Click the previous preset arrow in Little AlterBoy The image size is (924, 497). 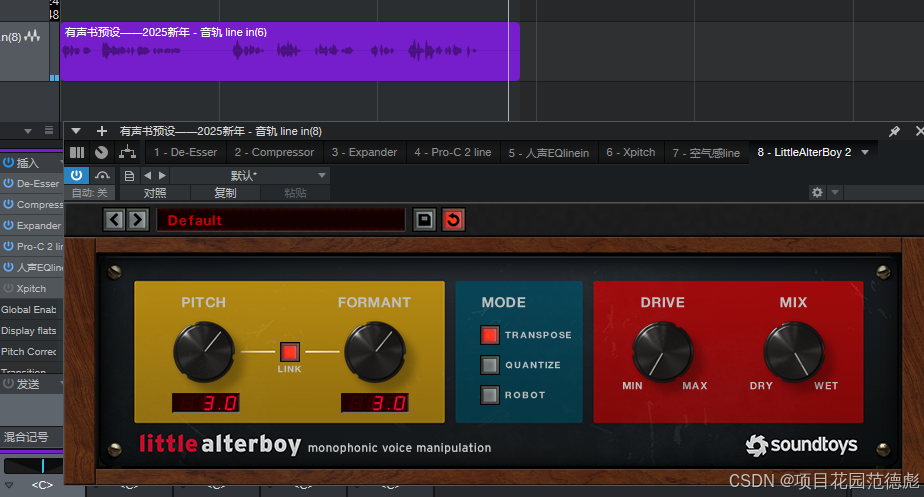click(x=114, y=220)
